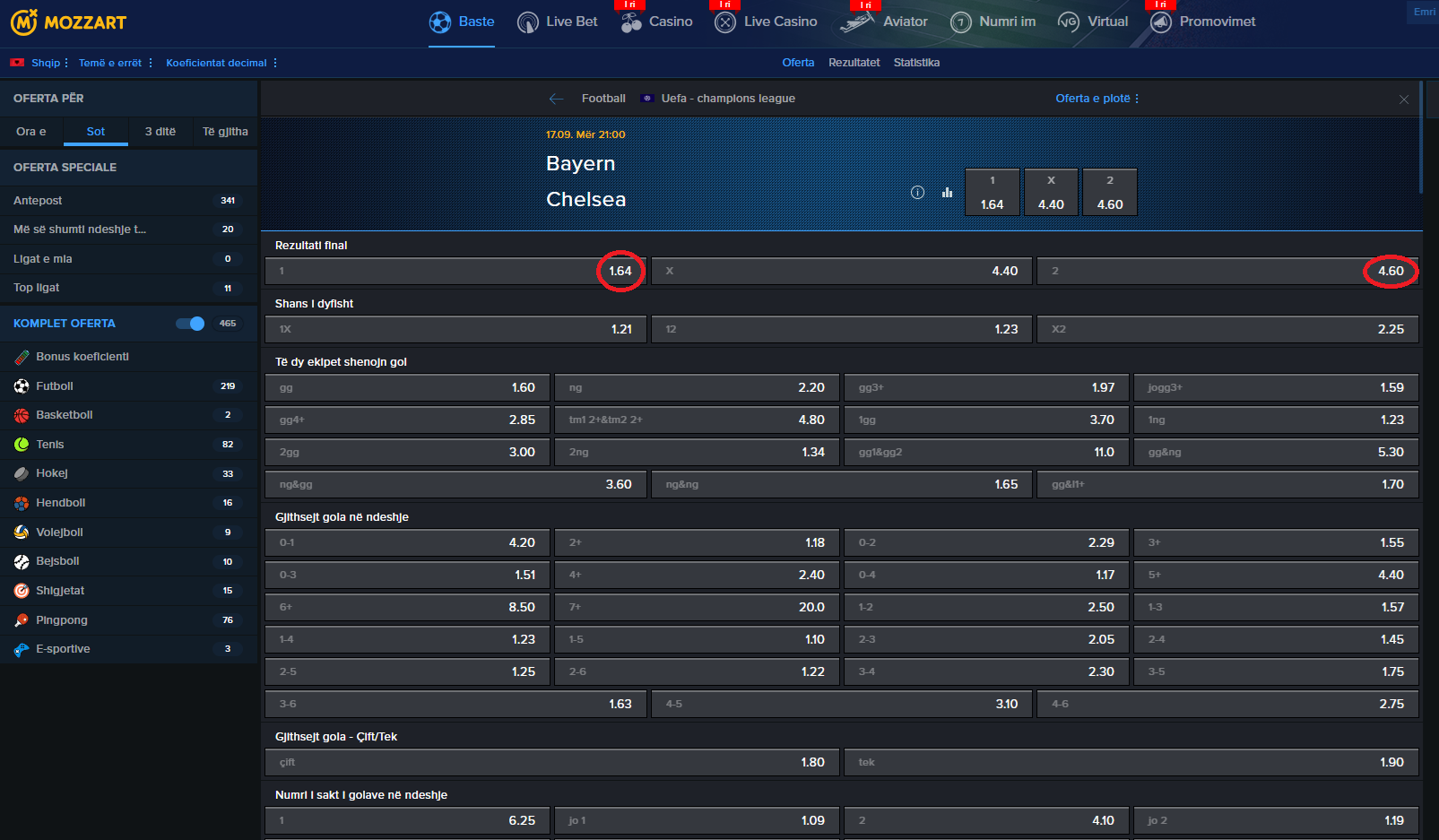Click the E-sportive gamepad icon

(22, 649)
